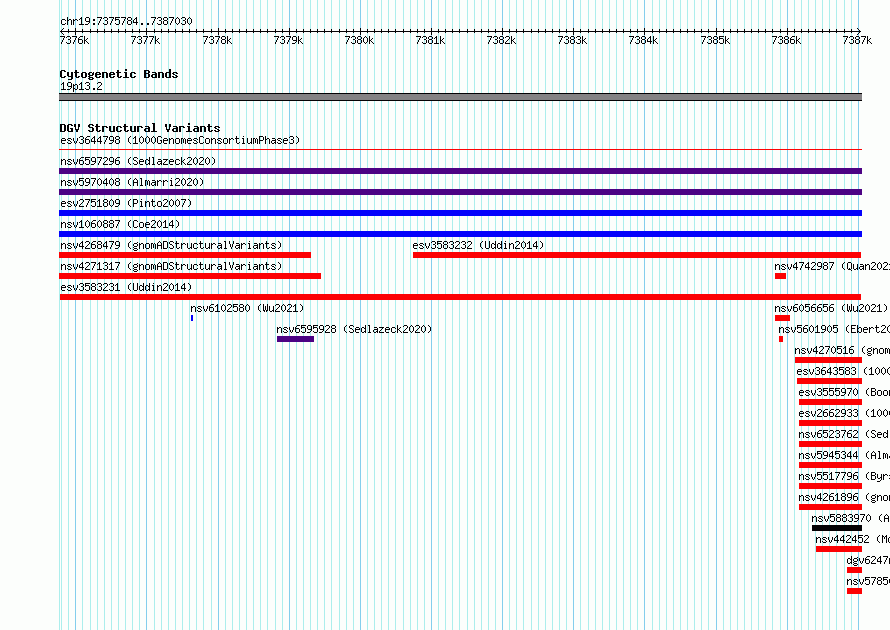Click the red esv3643583 variant bar
This screenshot has width=890, height=630.
click(829, 381)
